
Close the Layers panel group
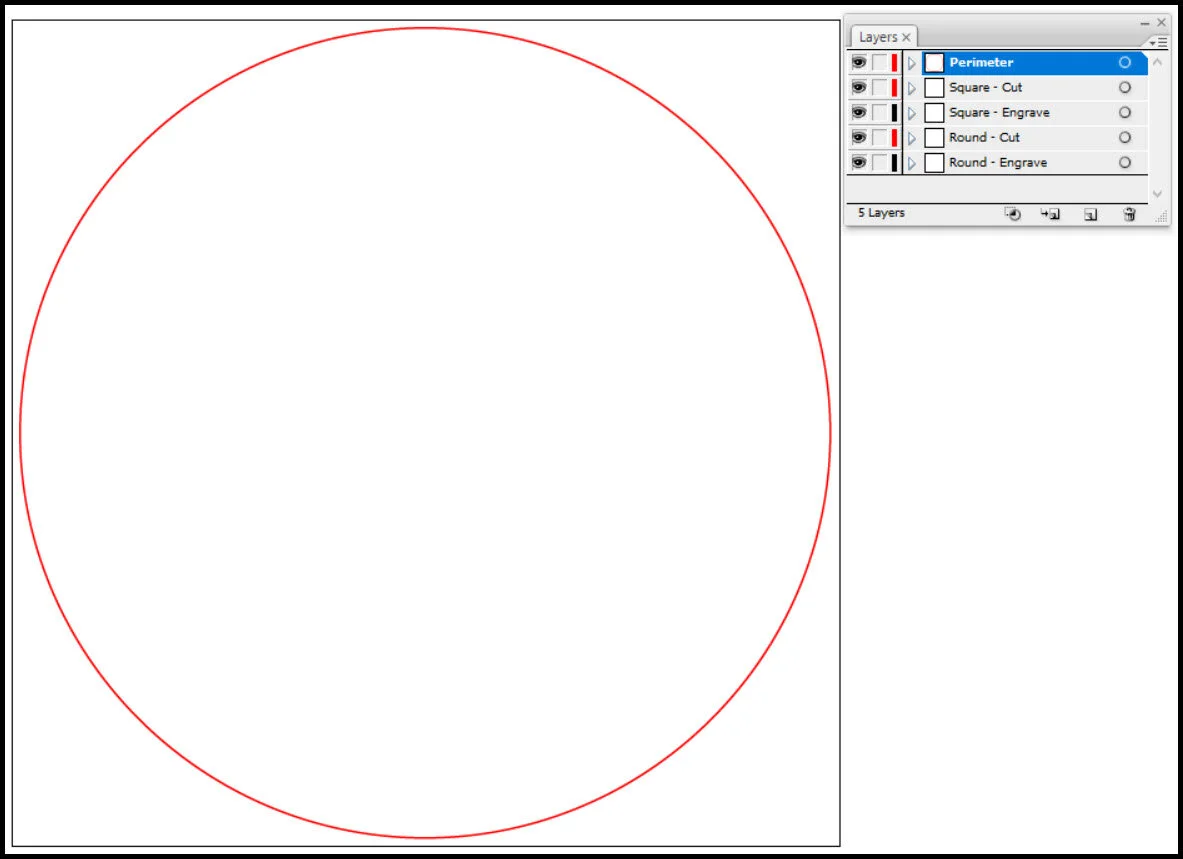[x=1161, y=23]
